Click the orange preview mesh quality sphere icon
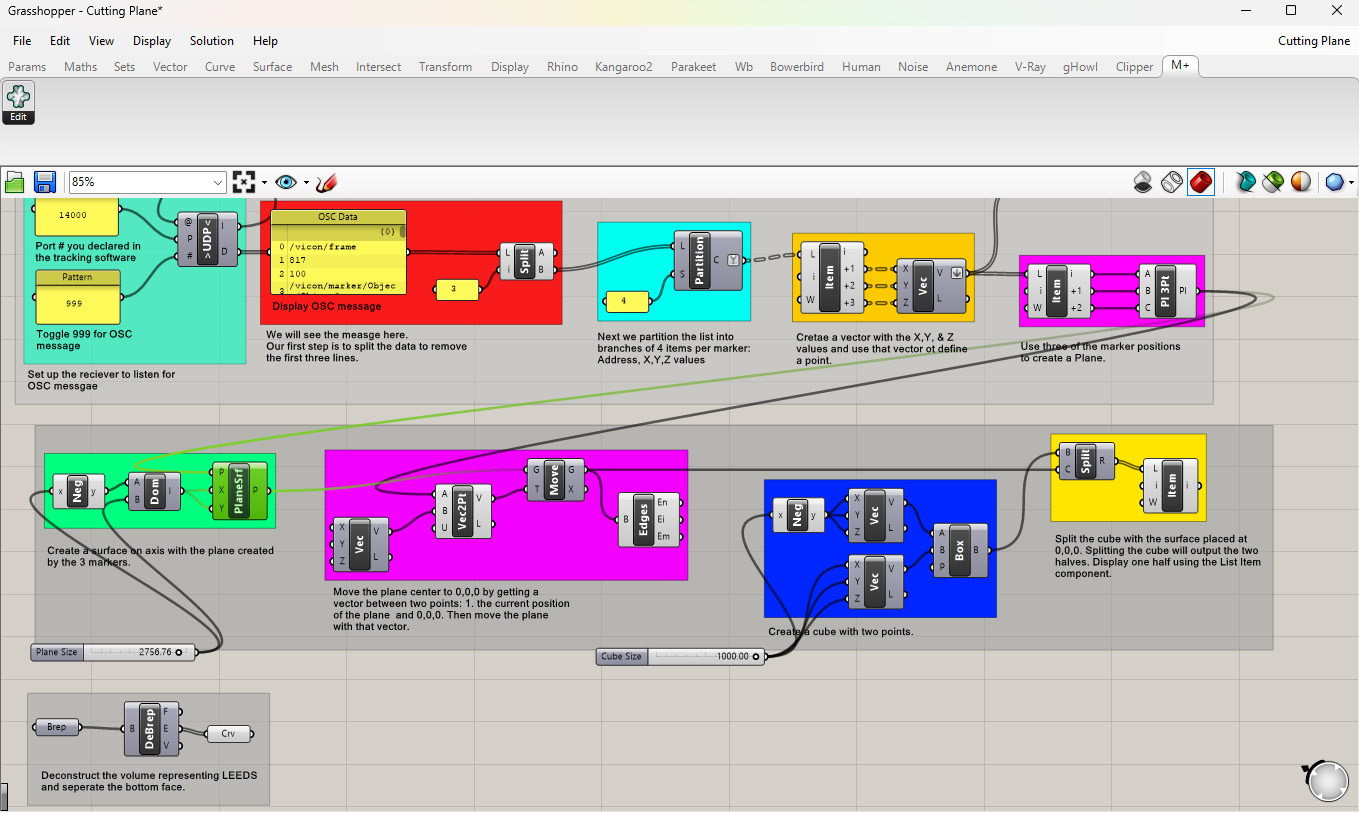The image size is (1359, 813). click(x=1300, y=182)
